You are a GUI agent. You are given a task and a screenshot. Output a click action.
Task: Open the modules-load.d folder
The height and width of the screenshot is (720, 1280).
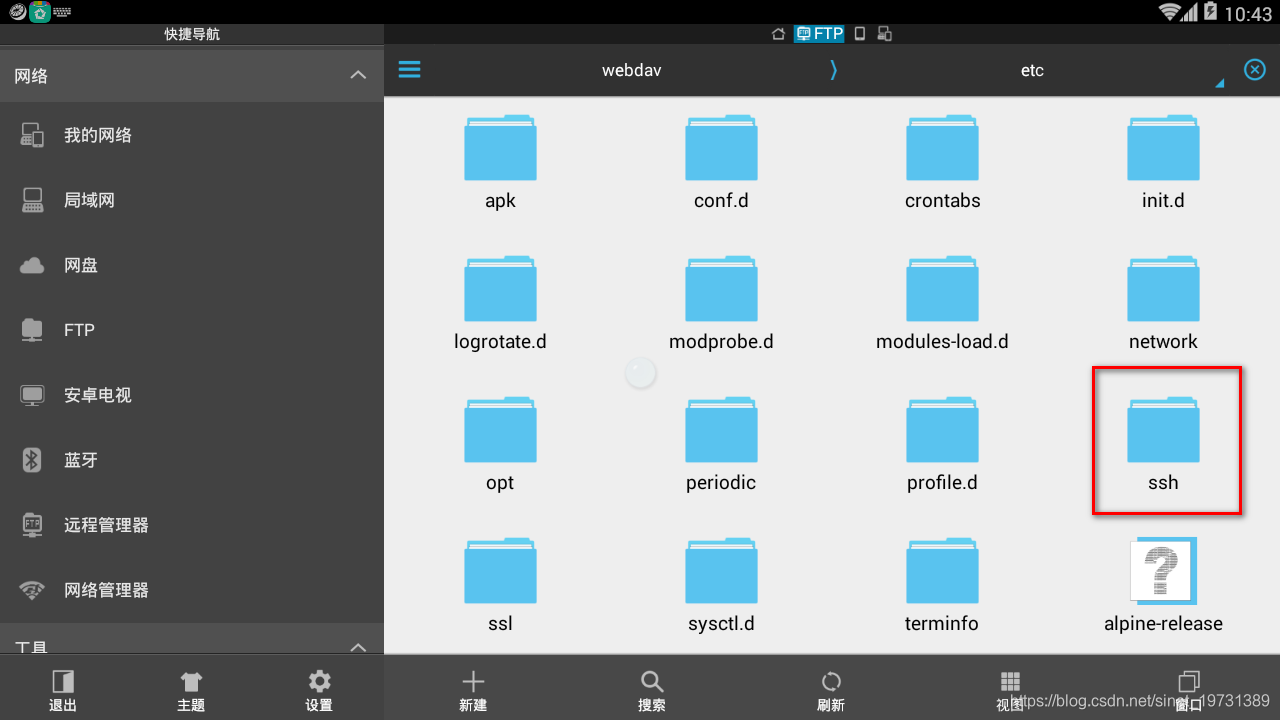tap(942, 303)
